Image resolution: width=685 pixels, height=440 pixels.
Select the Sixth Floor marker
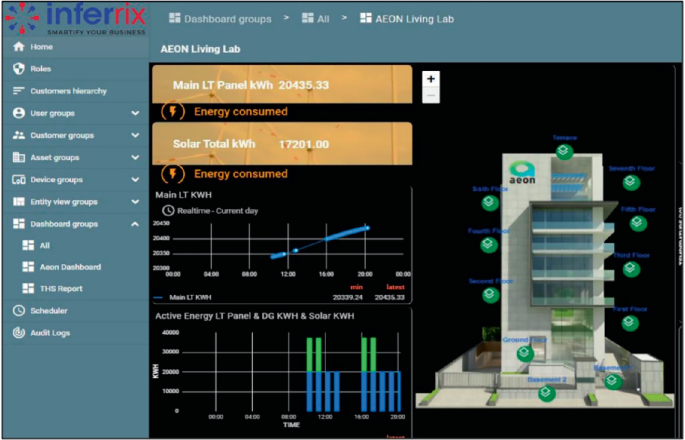click(490, 202)
